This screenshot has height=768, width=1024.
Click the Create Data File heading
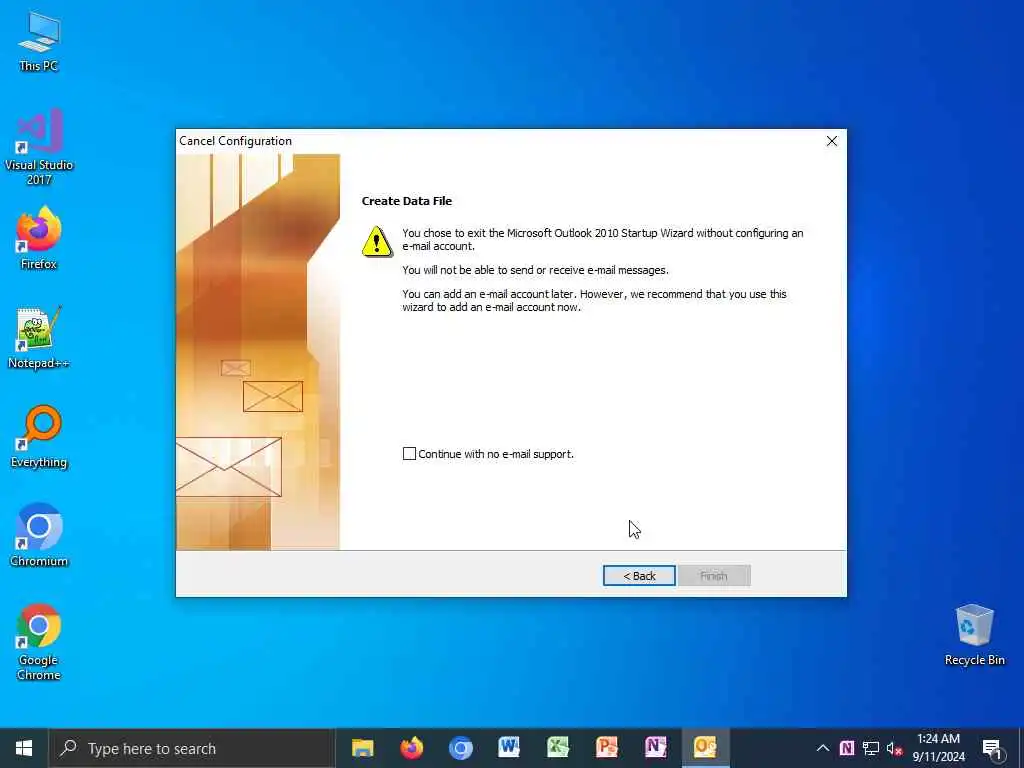(x=407, y=201)
